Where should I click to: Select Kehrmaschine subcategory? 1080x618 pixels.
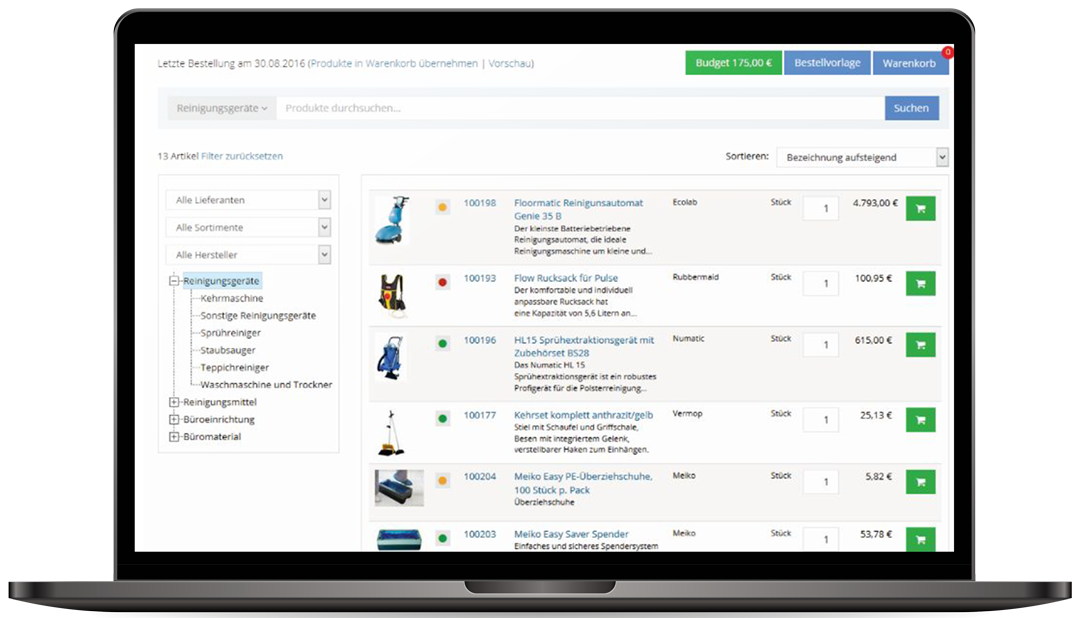231,299
